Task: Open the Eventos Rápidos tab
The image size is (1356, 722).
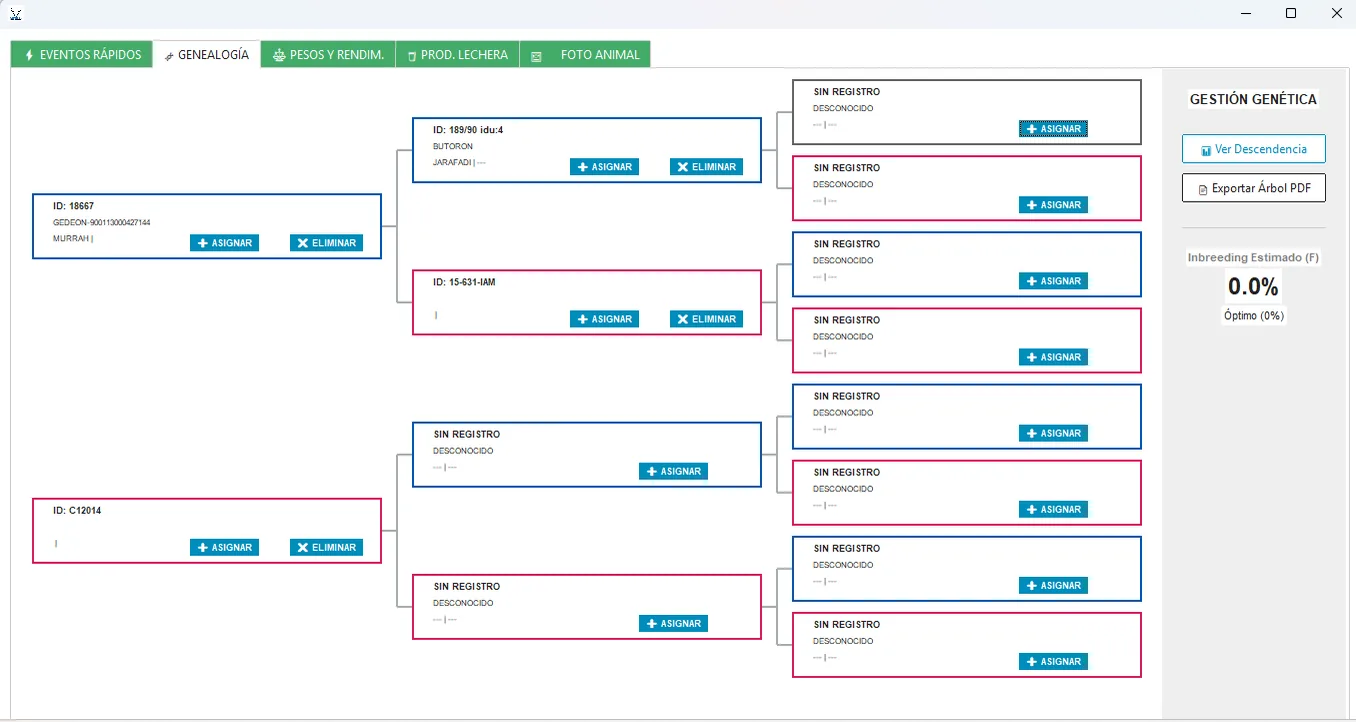Action: click(82, 55)
